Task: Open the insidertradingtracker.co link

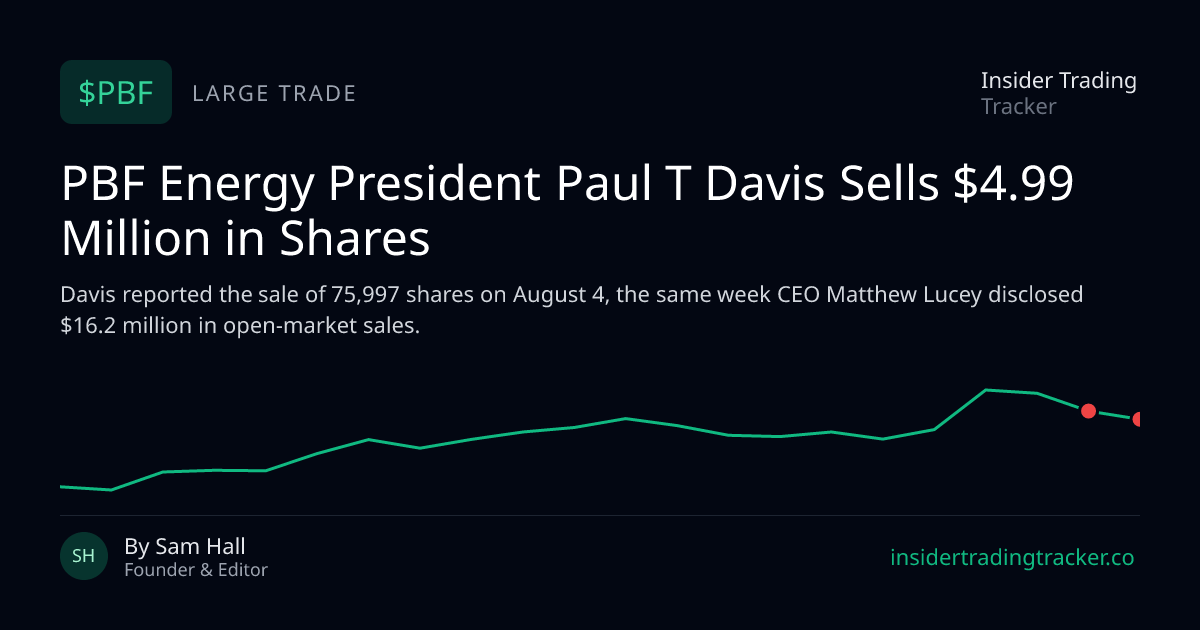Action: pyautogui.click(x=1012, y=558)
